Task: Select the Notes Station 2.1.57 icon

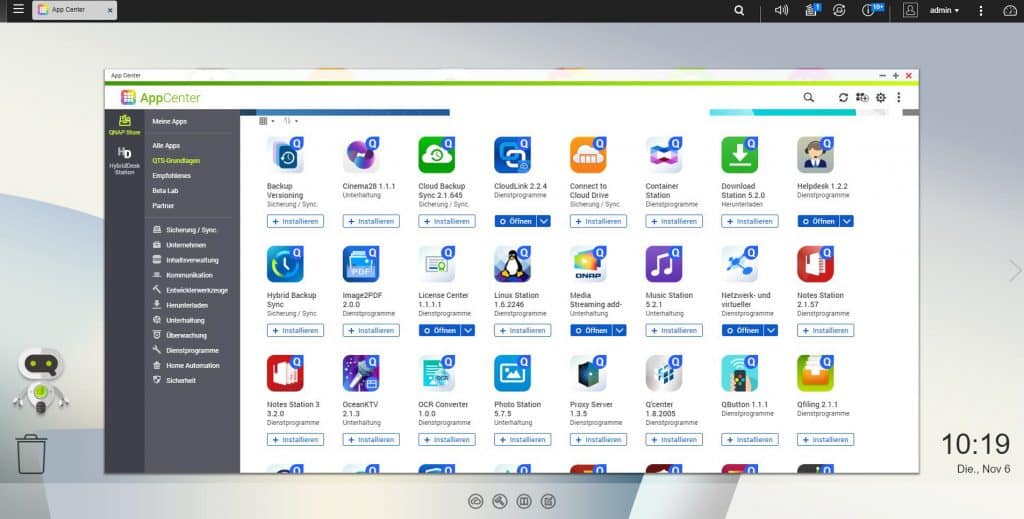Action: pos(816,264)
